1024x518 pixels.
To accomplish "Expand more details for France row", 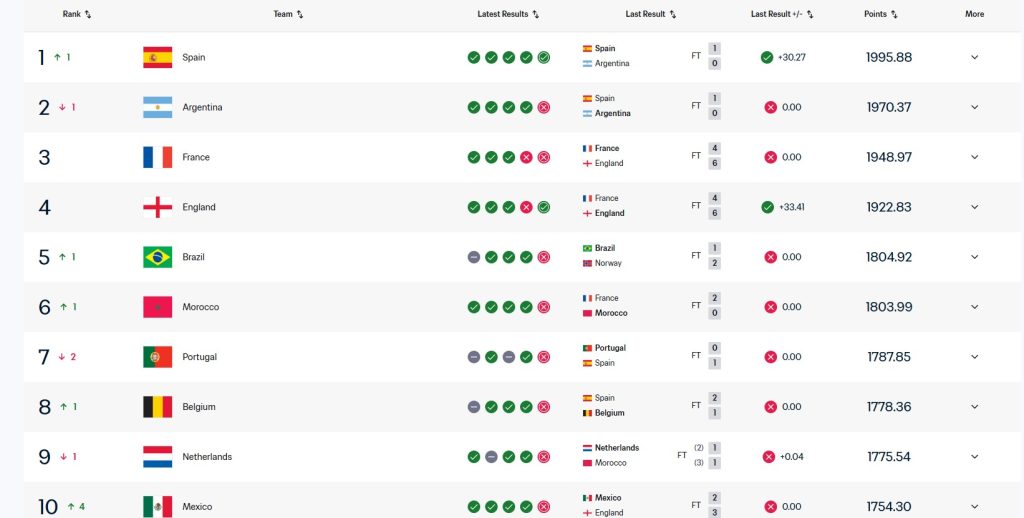I will (974, 157).
